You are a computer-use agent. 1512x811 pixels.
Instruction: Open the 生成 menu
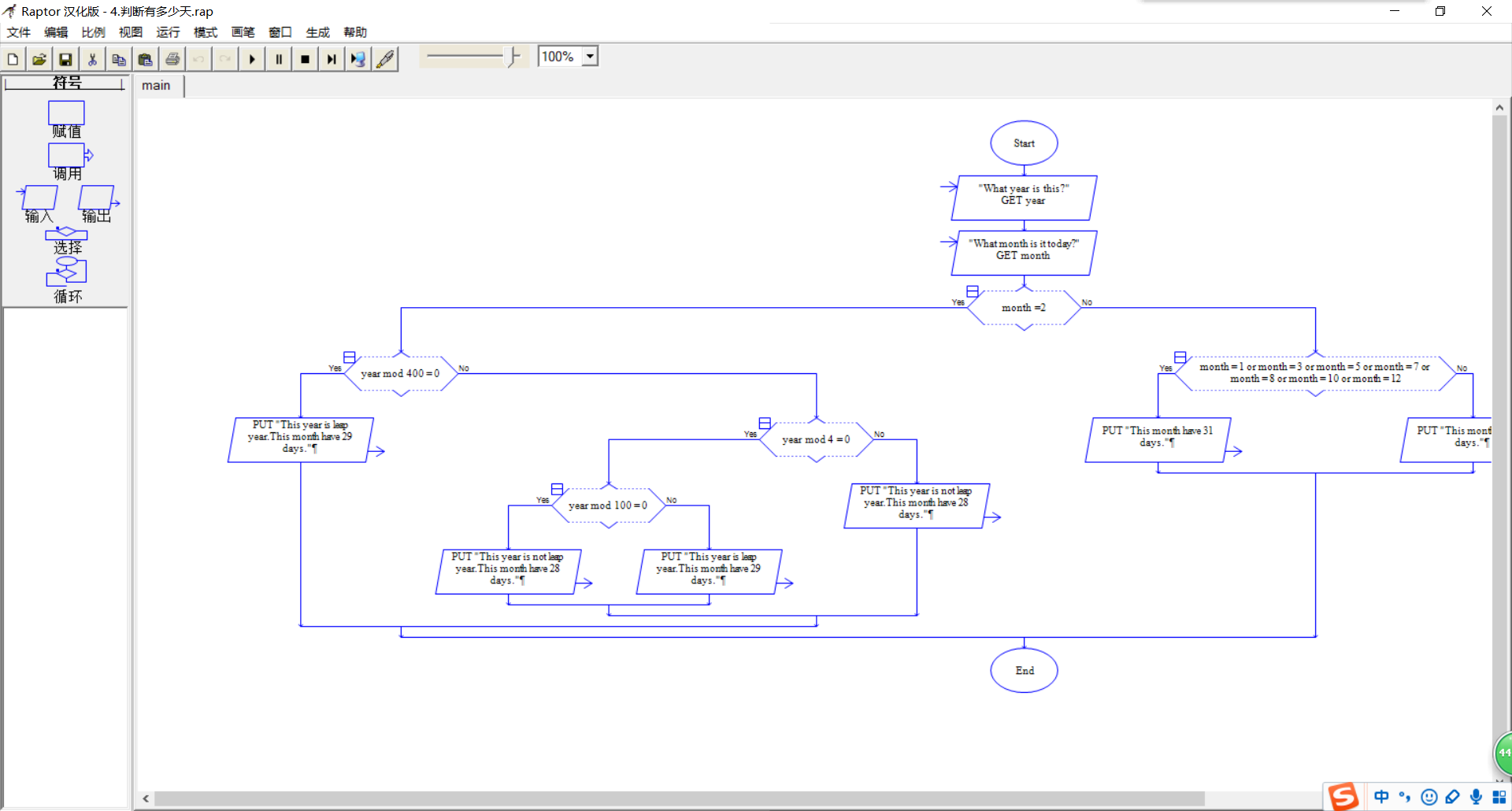tap(317, 32)
